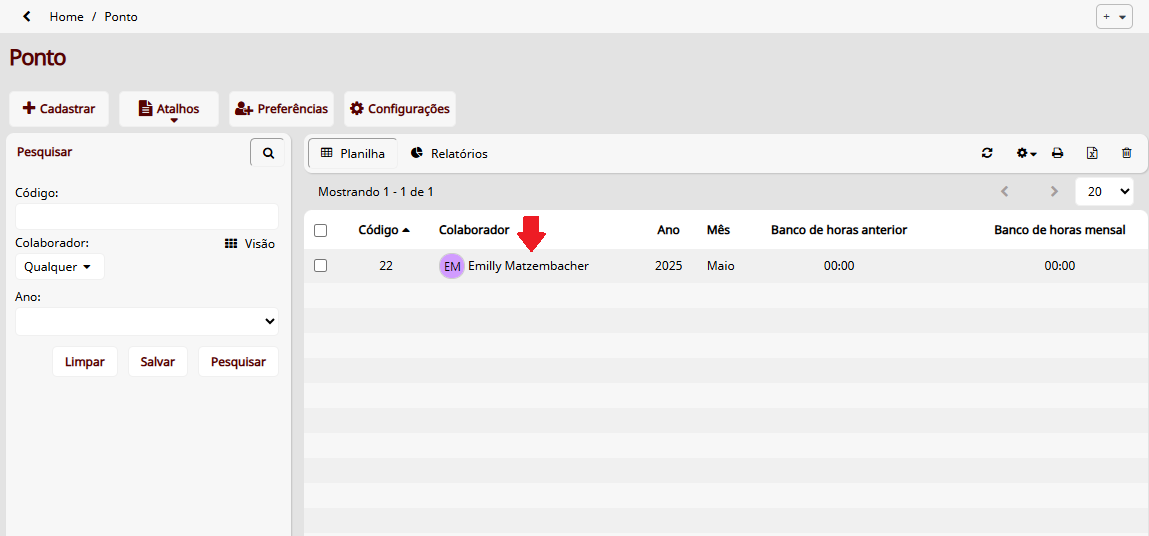Click the Excel export icon
Screen dimensions: 1149x536
1092,153
